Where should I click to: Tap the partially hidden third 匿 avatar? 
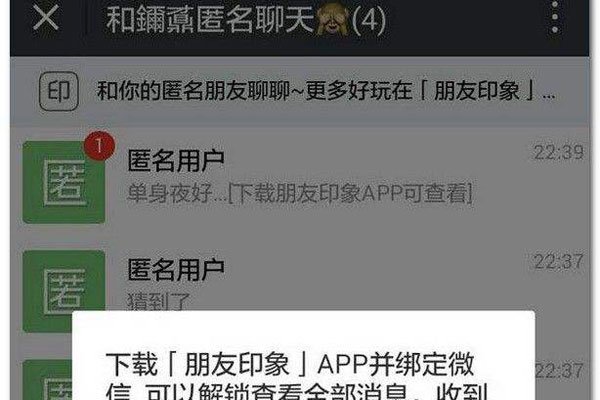pyautogui.click(x=47, y=380)
